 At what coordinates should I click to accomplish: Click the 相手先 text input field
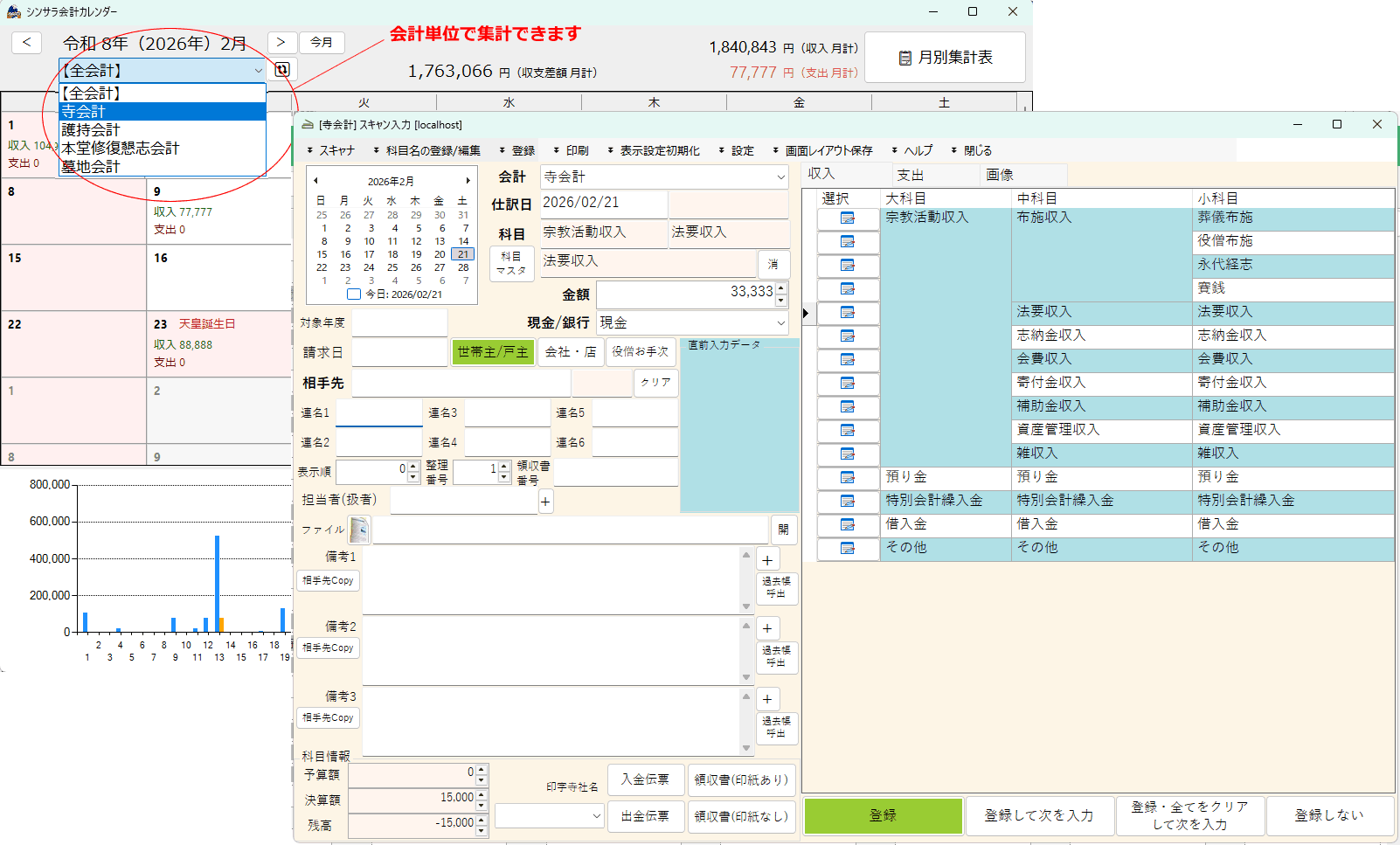coord(461,384)
